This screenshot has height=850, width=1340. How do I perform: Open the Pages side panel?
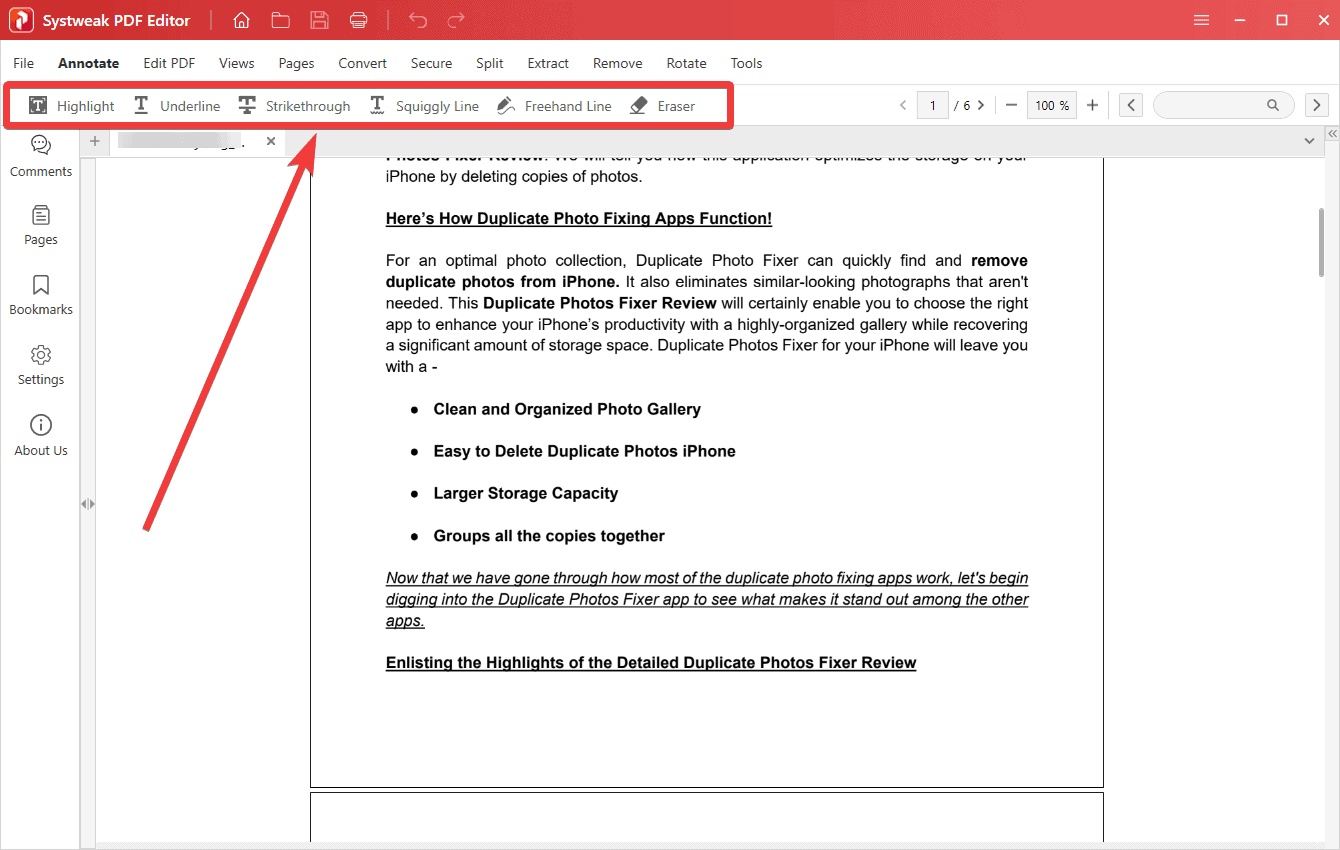(x=41, y=225)
